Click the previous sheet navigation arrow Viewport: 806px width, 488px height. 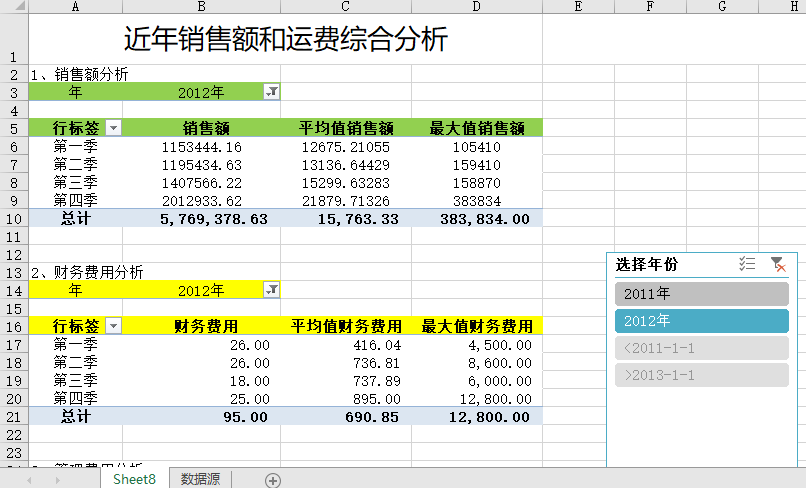click(x=29, y=480)
